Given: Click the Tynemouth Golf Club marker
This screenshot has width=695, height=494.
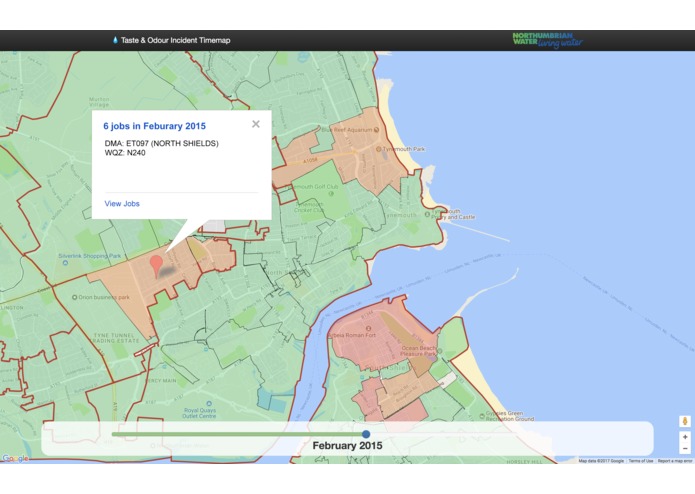Looking at the screenshot, I should [331, 193].
